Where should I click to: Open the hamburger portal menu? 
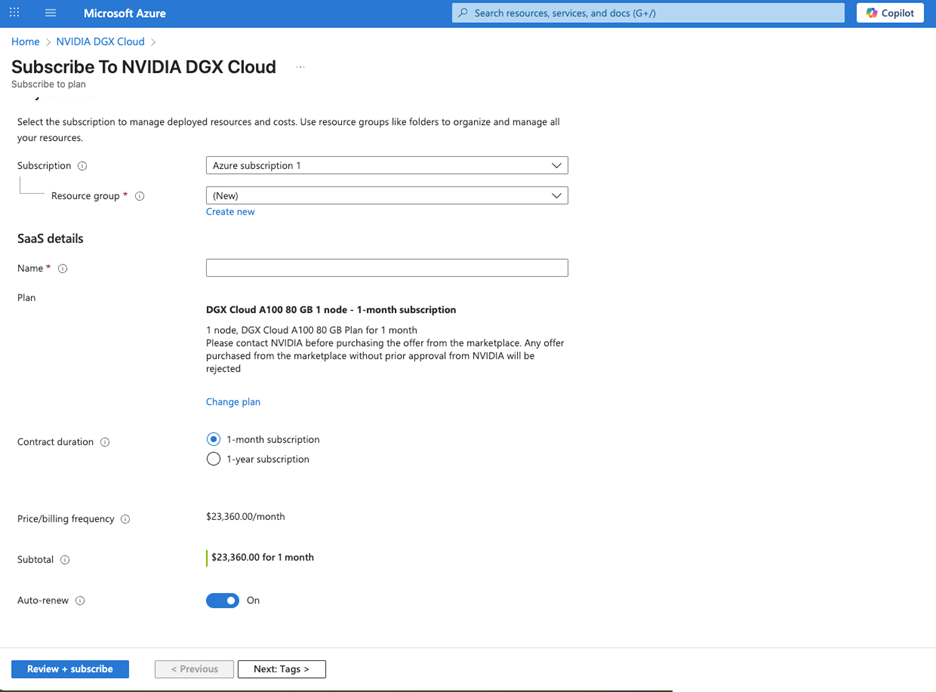pos(51,13)
